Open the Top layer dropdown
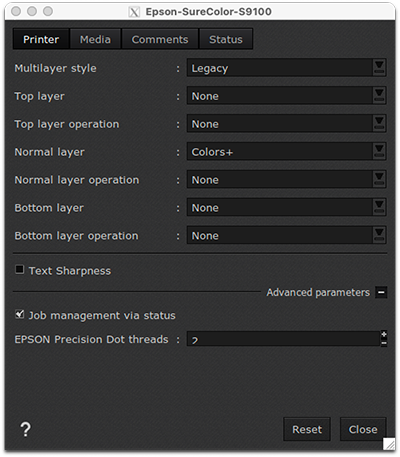Screen dimensions: 400x457 pyautogui.click(x=286, y=96)
